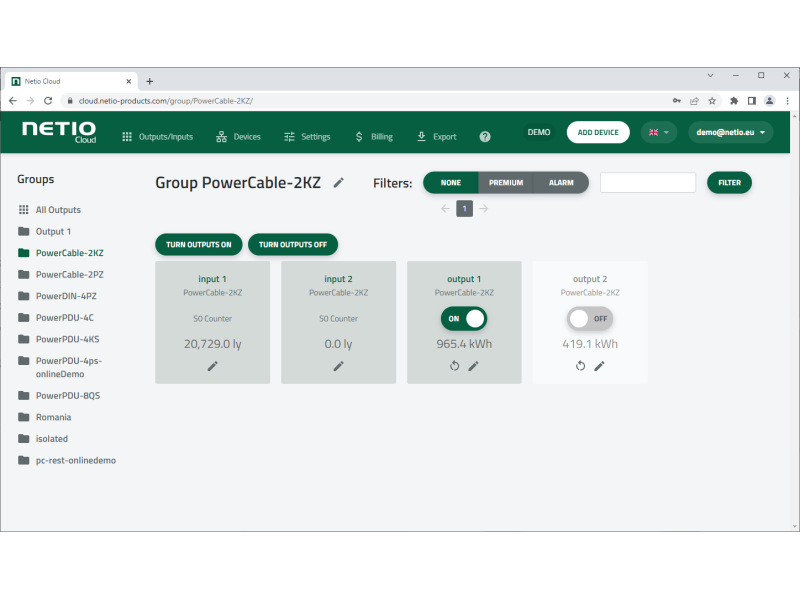Go to previous page arrow in pagination
The image size is (800, 600).
pos(445,209)
